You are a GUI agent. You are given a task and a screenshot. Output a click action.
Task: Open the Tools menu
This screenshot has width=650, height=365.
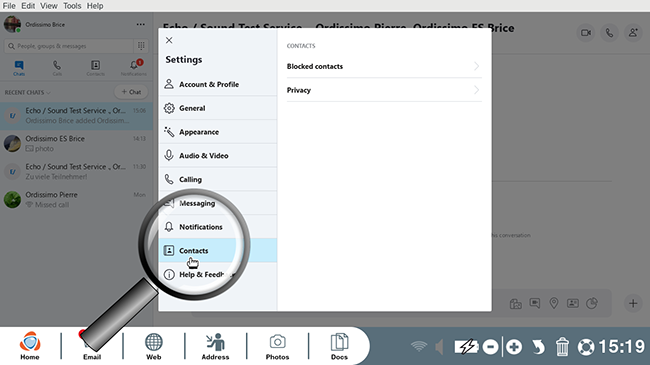point(72,6)
